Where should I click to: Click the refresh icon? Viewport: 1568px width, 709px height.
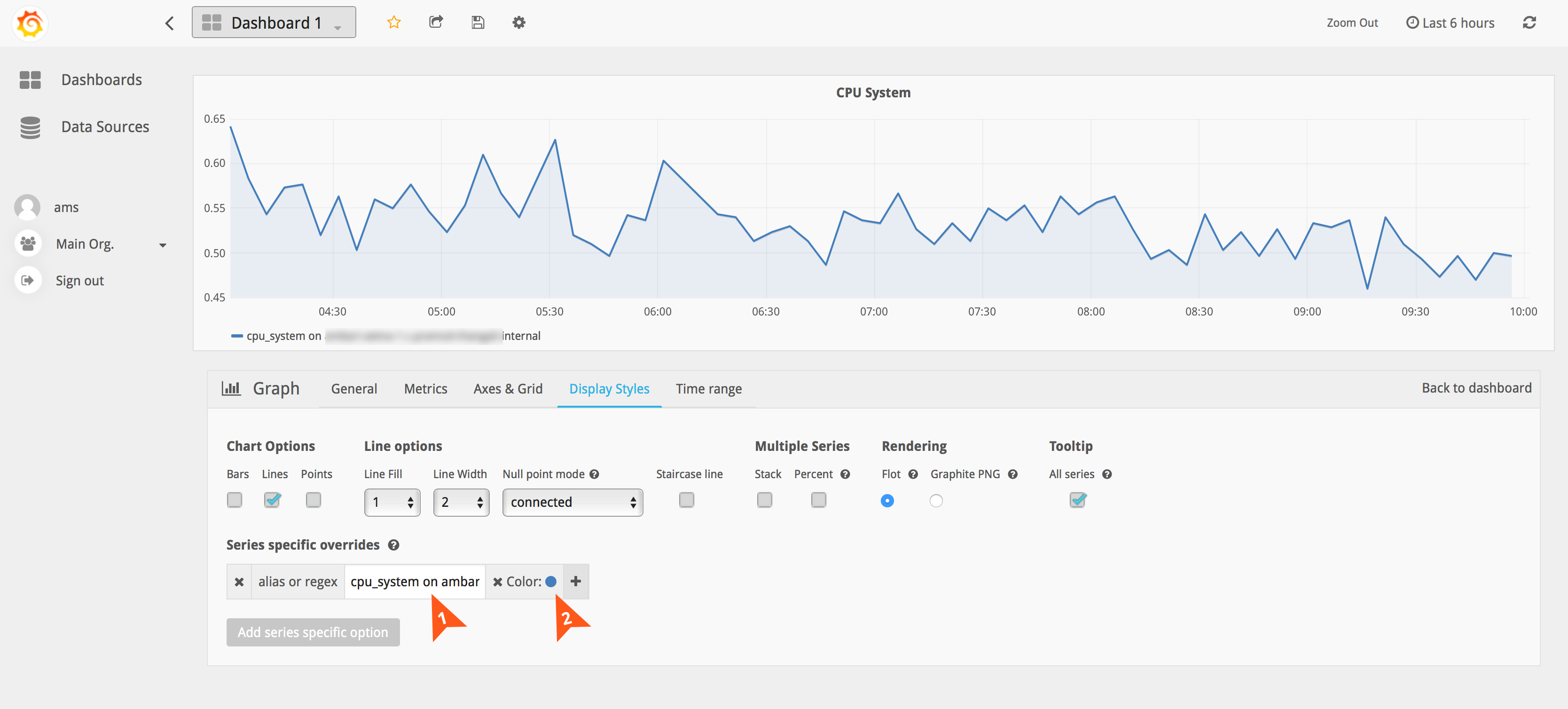coord(1529,23)
